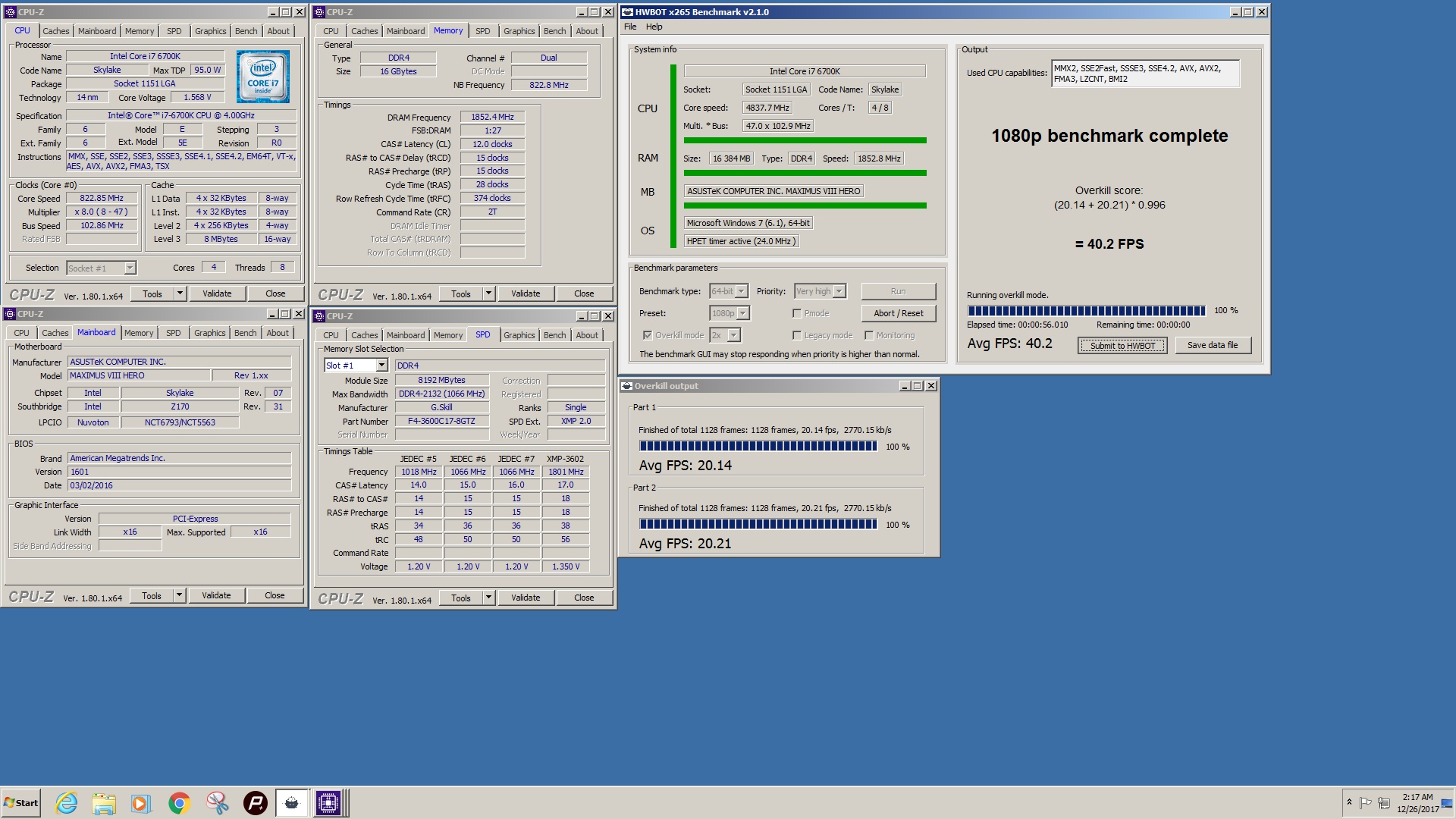The image size is (1456, 819).
Task: Click the Abort / Reset button
Action: pyautogui.click(x=898, y=313)
